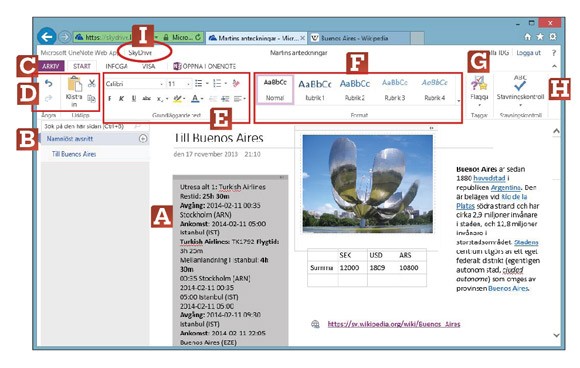Screen dimensions: 580x368
Task: Open browser settings gear
Action: click(x=553, y=37)
